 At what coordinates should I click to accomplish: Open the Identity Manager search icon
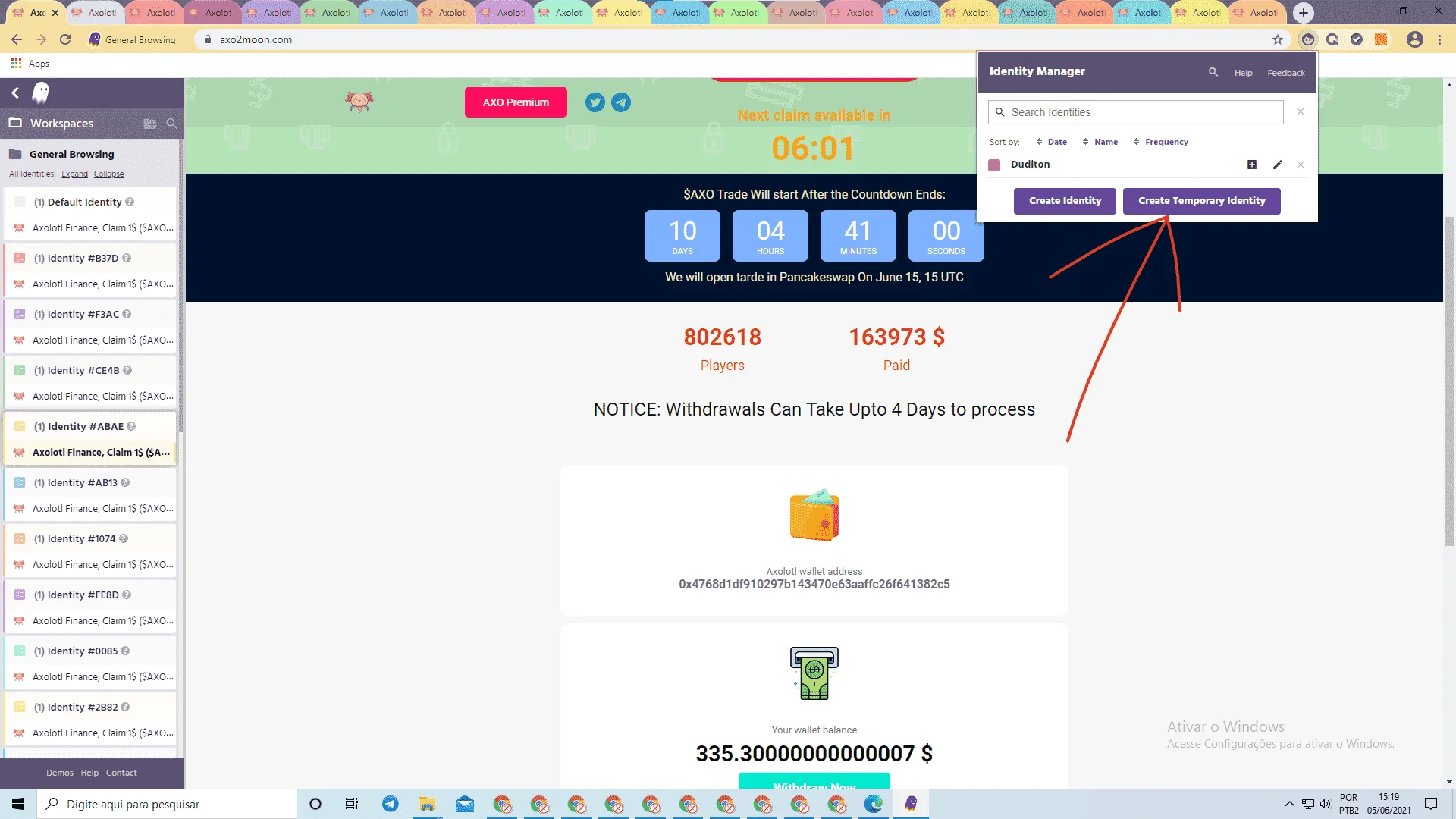coord(1213,72)
